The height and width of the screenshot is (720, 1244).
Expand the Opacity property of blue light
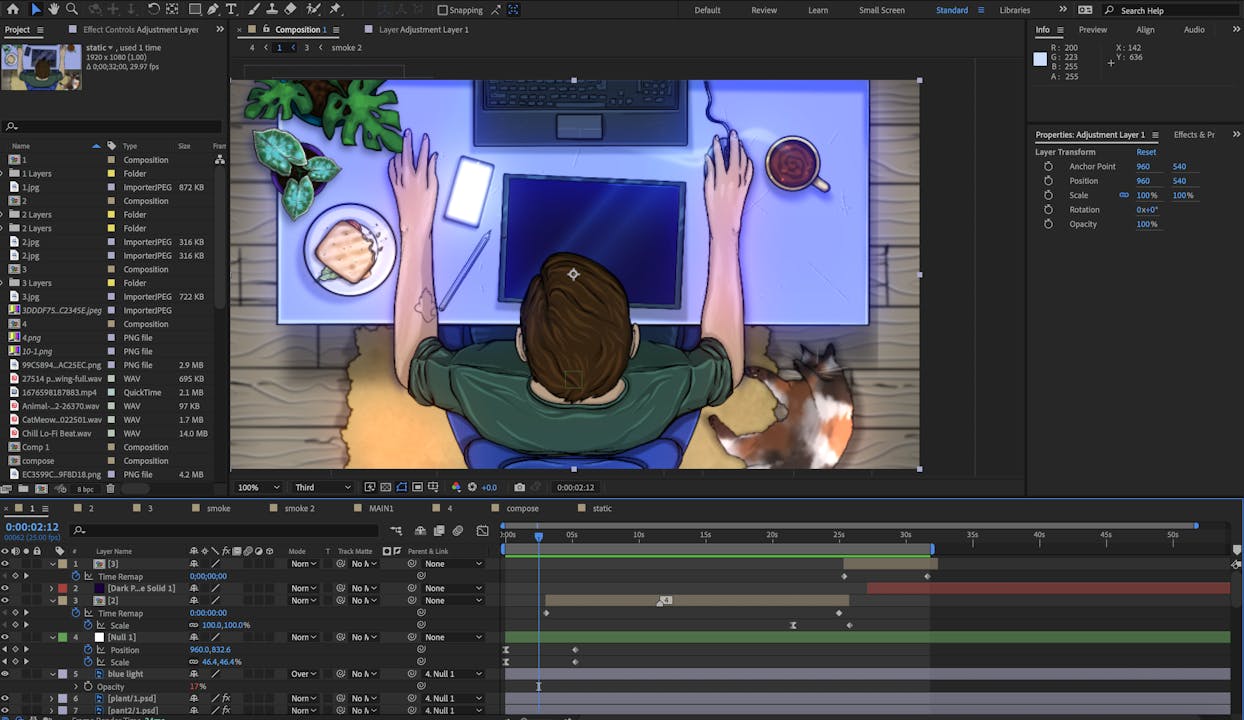click(x=76, y=687)
